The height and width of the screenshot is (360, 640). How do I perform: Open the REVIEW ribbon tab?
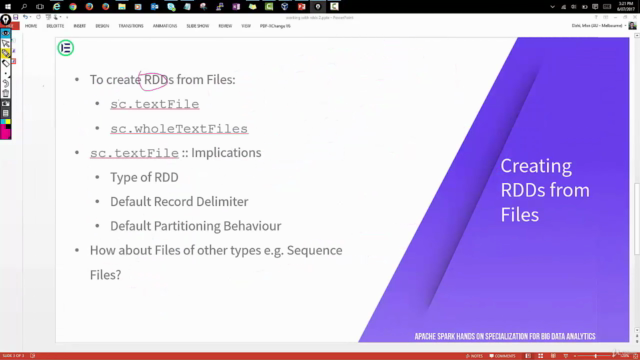225,26
